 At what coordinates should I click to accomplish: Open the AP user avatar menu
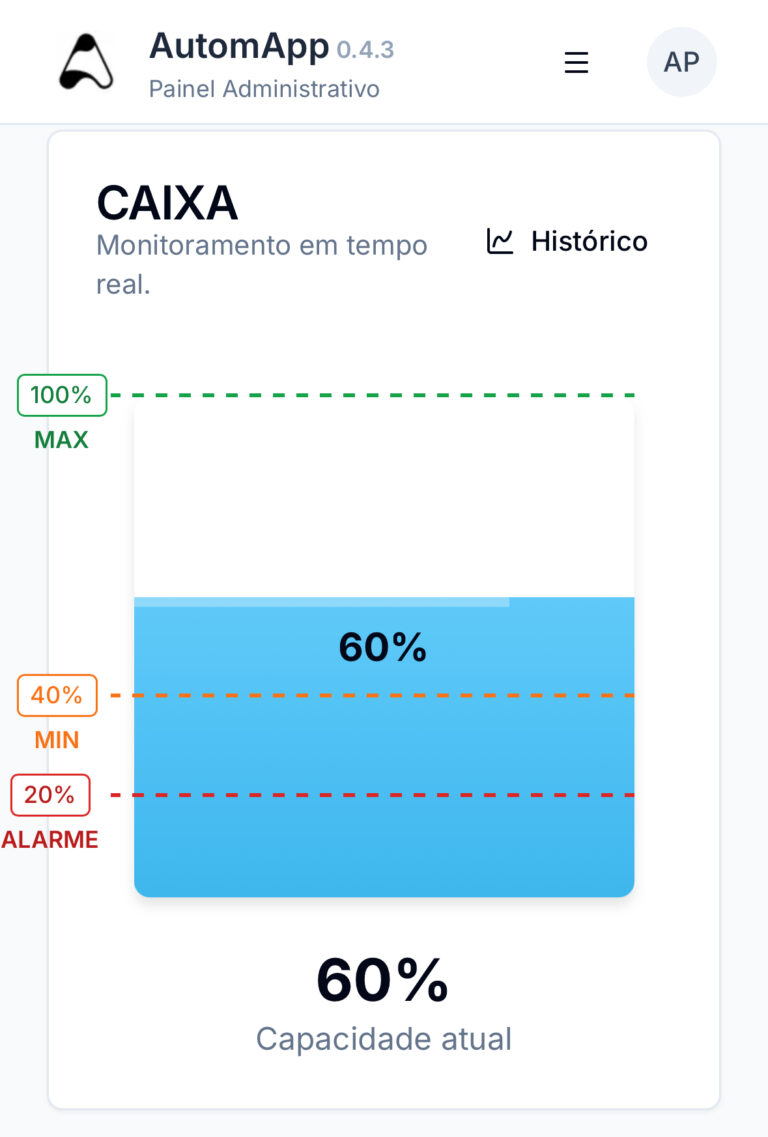[682, 62]
